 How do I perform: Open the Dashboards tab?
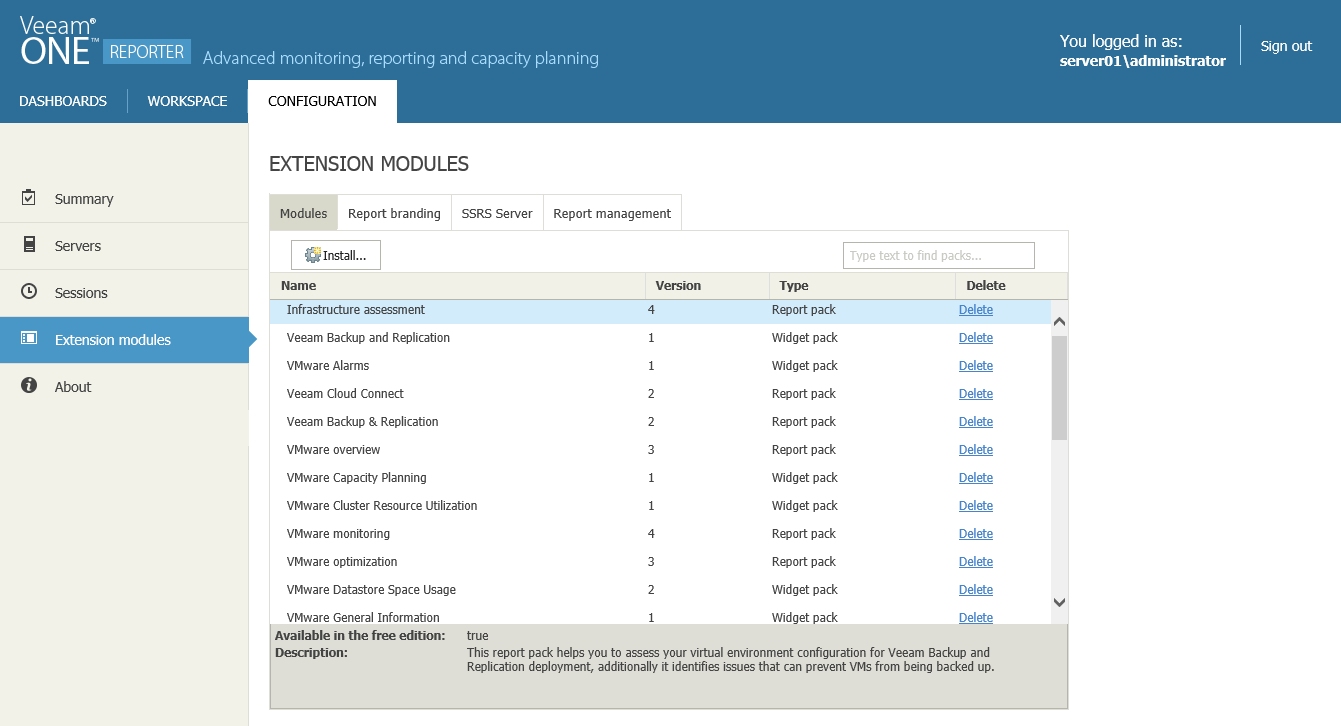pos(63,101)
